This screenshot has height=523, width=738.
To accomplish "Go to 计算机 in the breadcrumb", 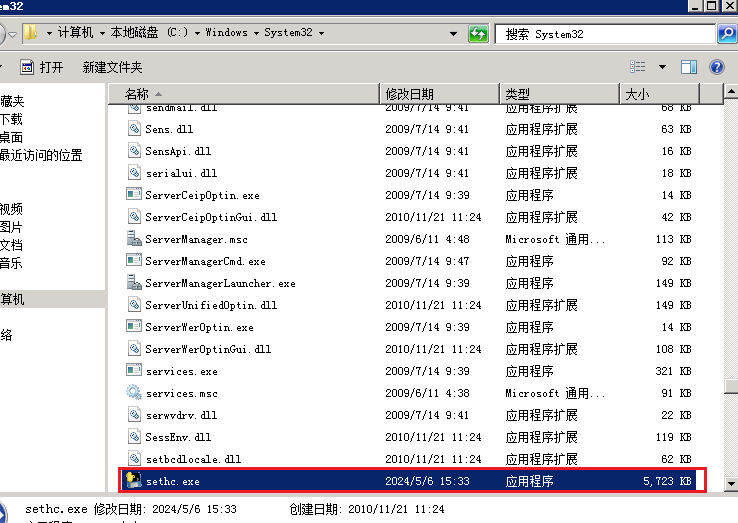I will click(75, 32).
